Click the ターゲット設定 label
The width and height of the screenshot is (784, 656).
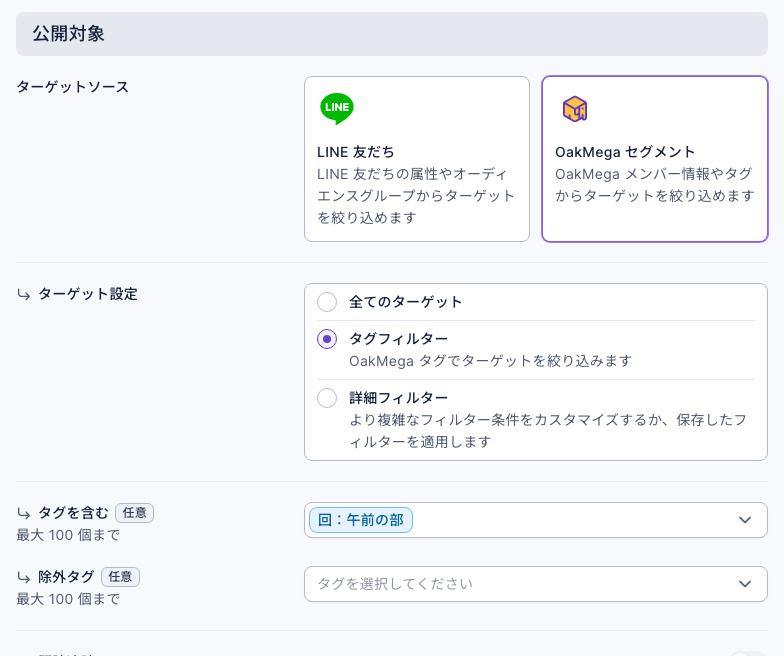88,294
